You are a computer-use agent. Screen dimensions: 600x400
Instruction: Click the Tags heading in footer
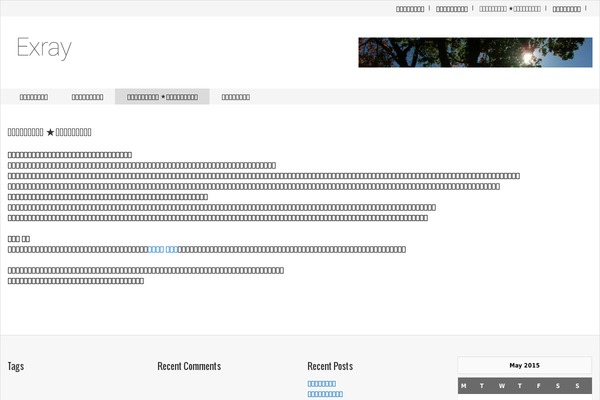point(16,366)
